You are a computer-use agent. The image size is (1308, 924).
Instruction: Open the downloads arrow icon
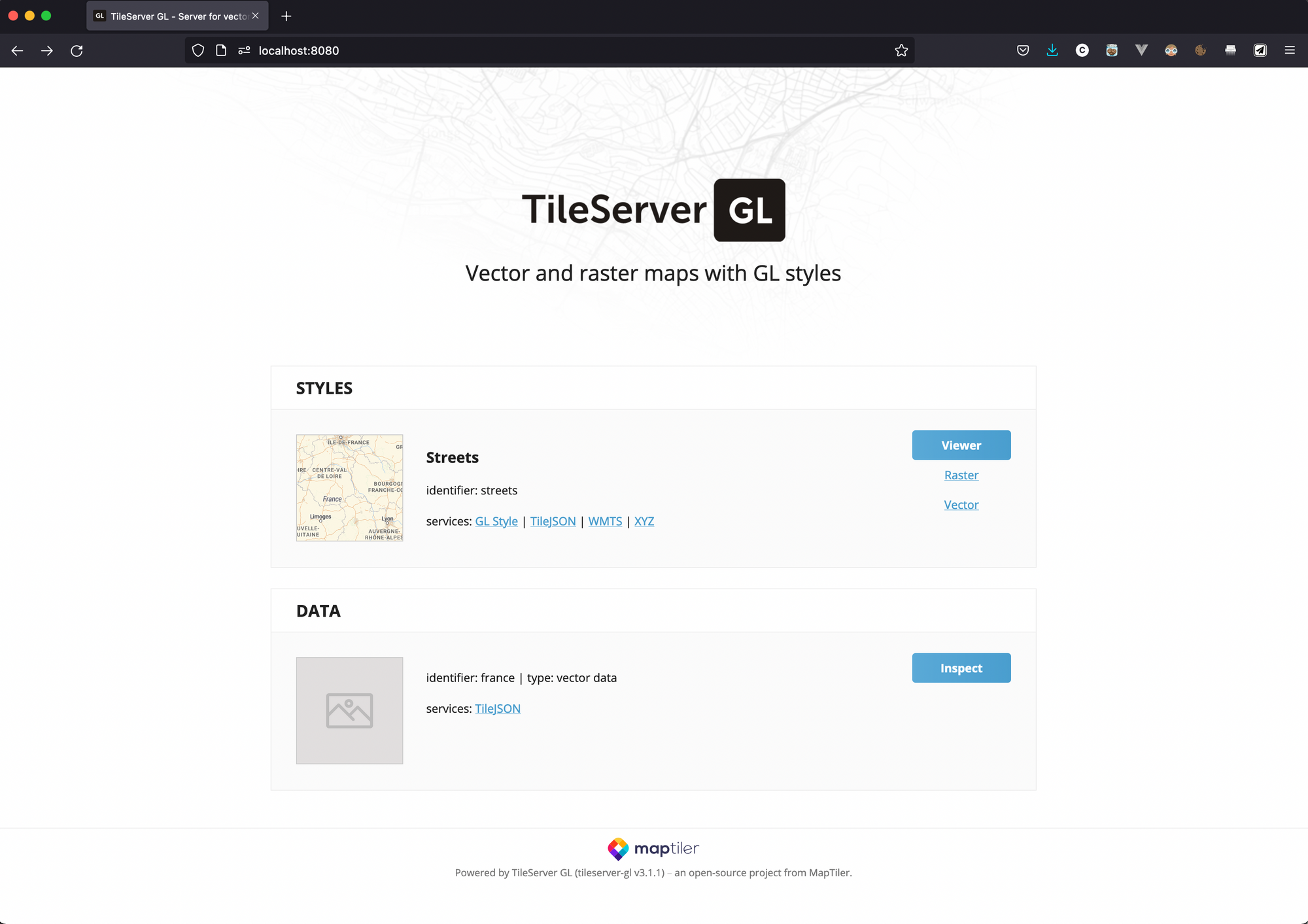coord(1052,50)
